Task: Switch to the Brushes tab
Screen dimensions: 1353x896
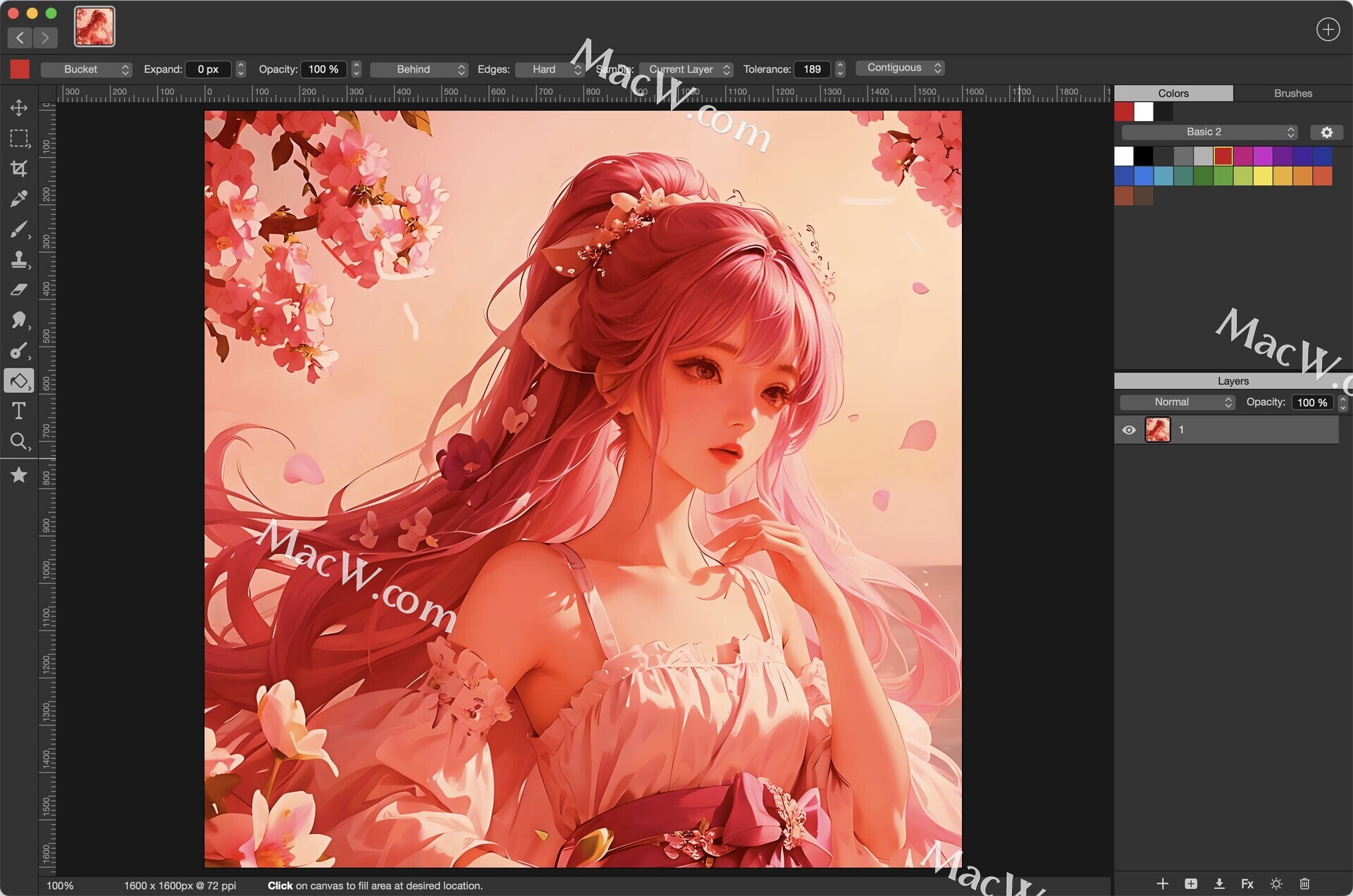Action: point(1292,93)
